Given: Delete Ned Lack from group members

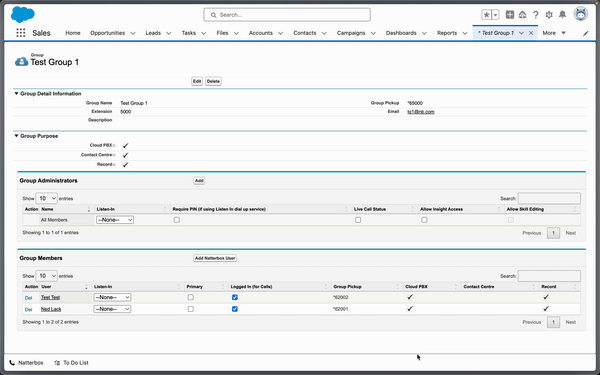Looking at the screenshot, I should click(28, 309).
